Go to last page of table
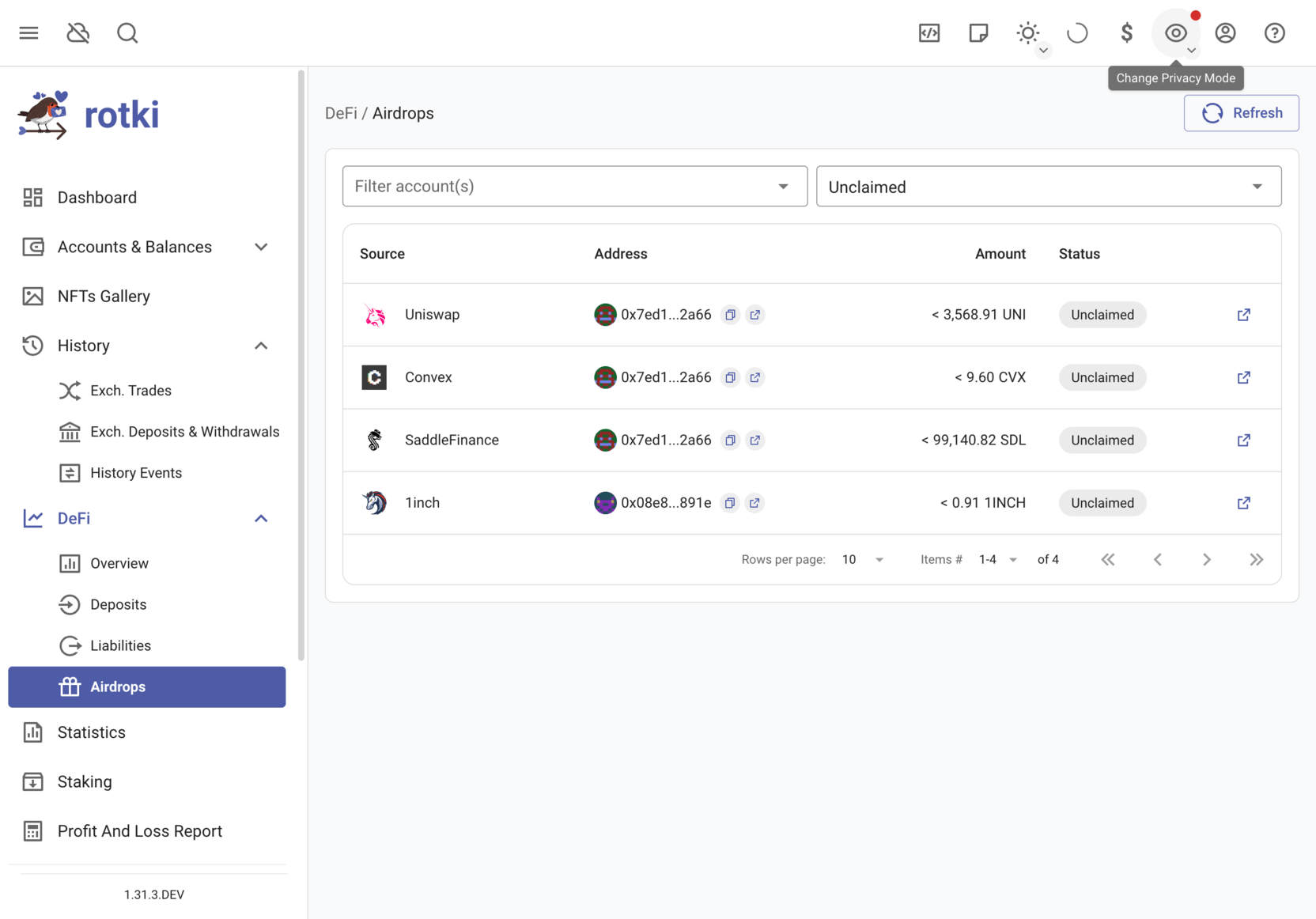Viewport: 1316px width, 919px height. 1256,560
